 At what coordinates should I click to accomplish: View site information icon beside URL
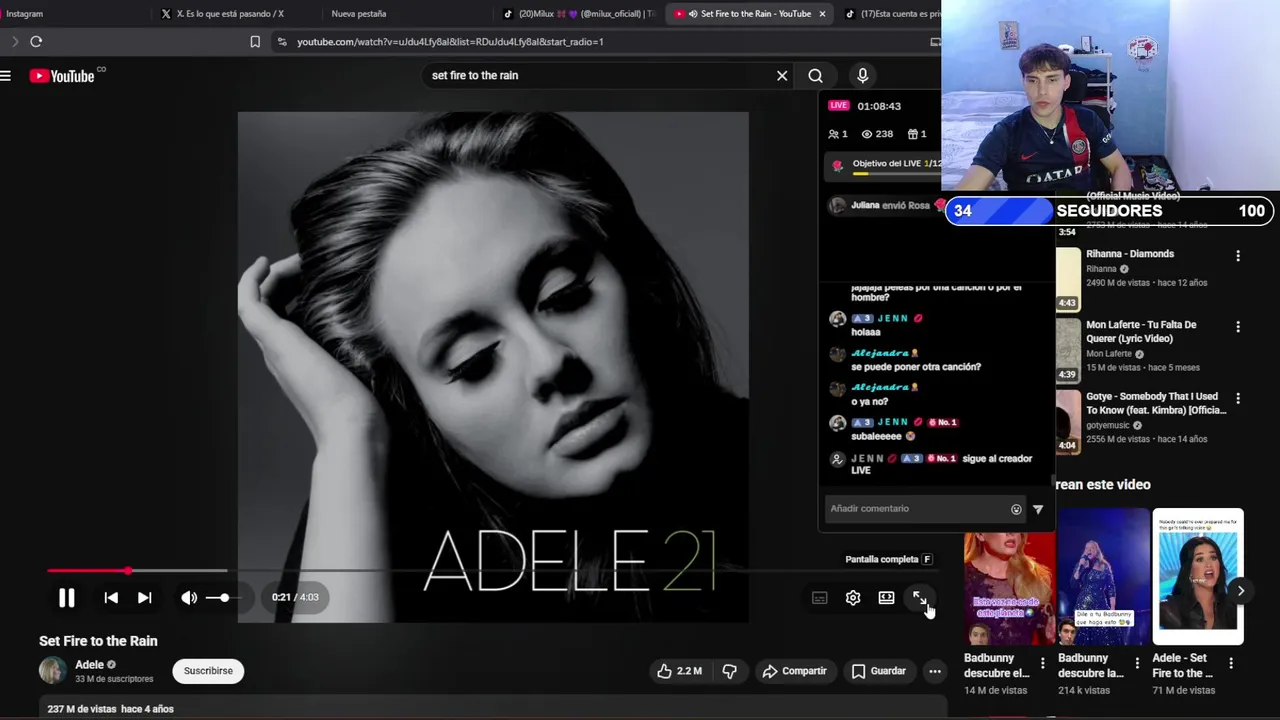pos(282,41)
